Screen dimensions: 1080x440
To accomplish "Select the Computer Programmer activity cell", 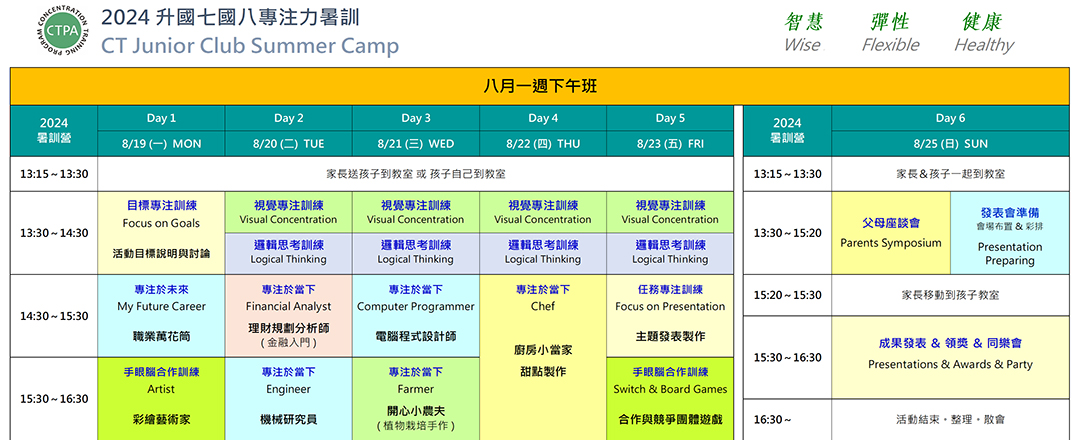I will [415, 315].
